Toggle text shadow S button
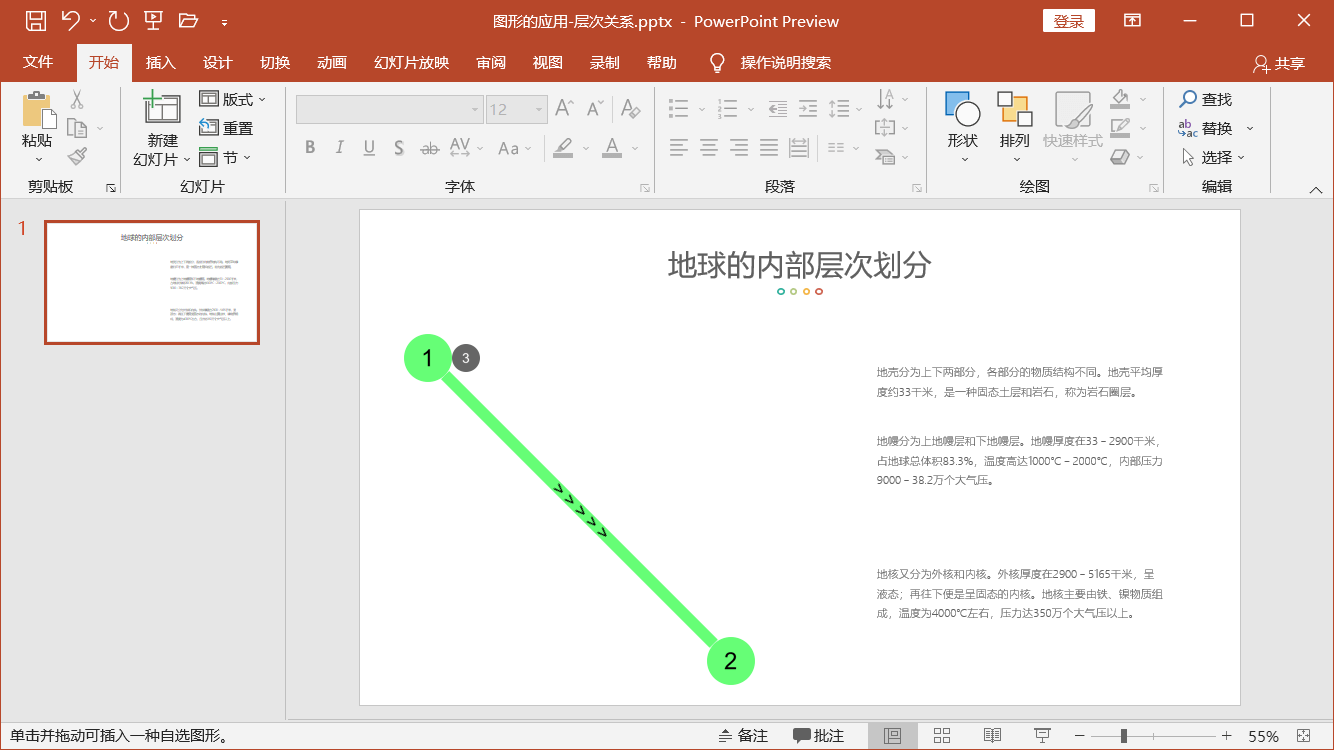1334x750 pixels. (x=398, y=148)
